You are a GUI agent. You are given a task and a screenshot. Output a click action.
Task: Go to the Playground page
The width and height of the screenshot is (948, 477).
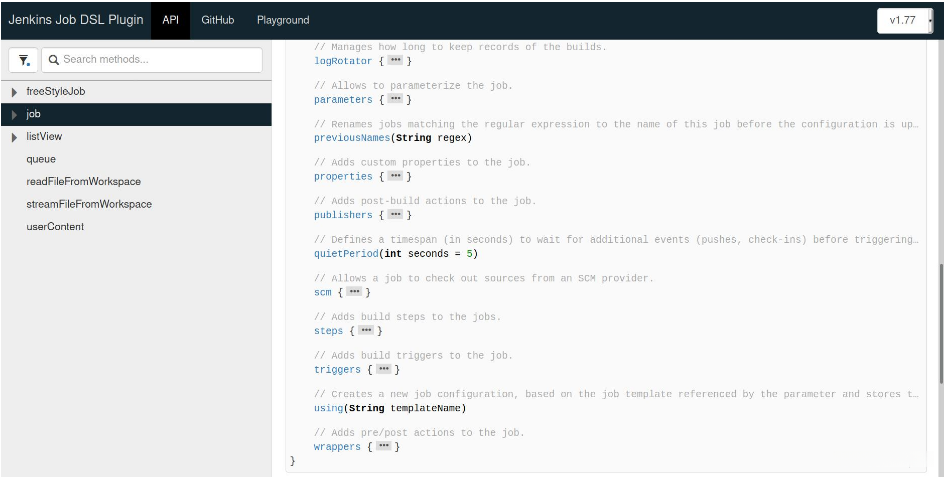click(283, 20)
